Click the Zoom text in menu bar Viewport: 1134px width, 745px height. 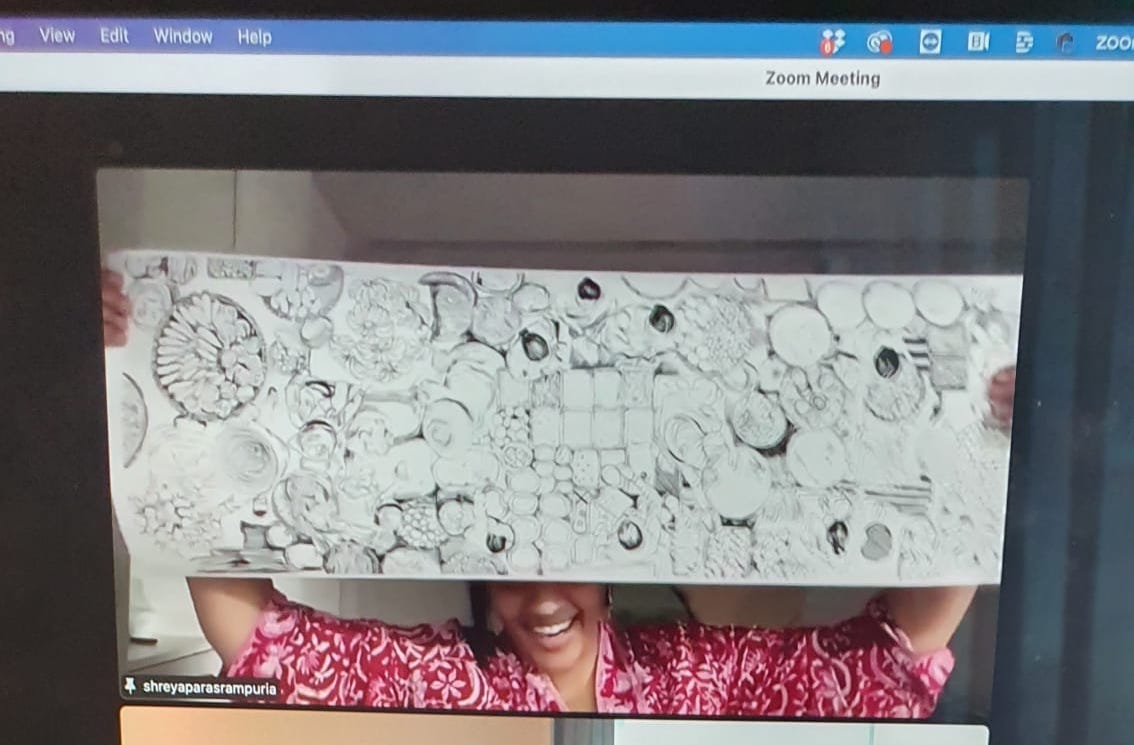pyautogui.click(x=1114, y=43)
